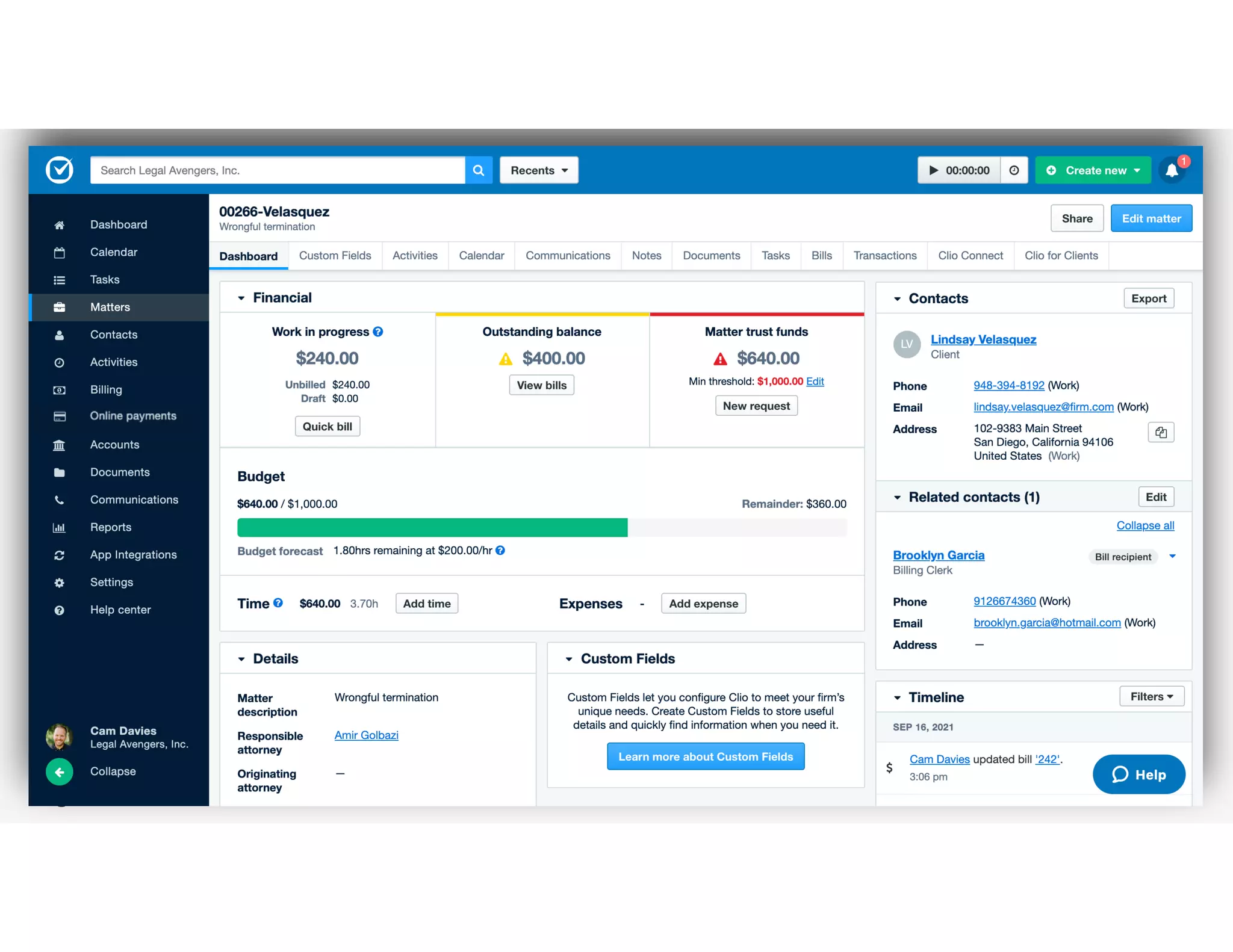
Task: Collapse the Related contacts section
Action: [x=897, y=498]
